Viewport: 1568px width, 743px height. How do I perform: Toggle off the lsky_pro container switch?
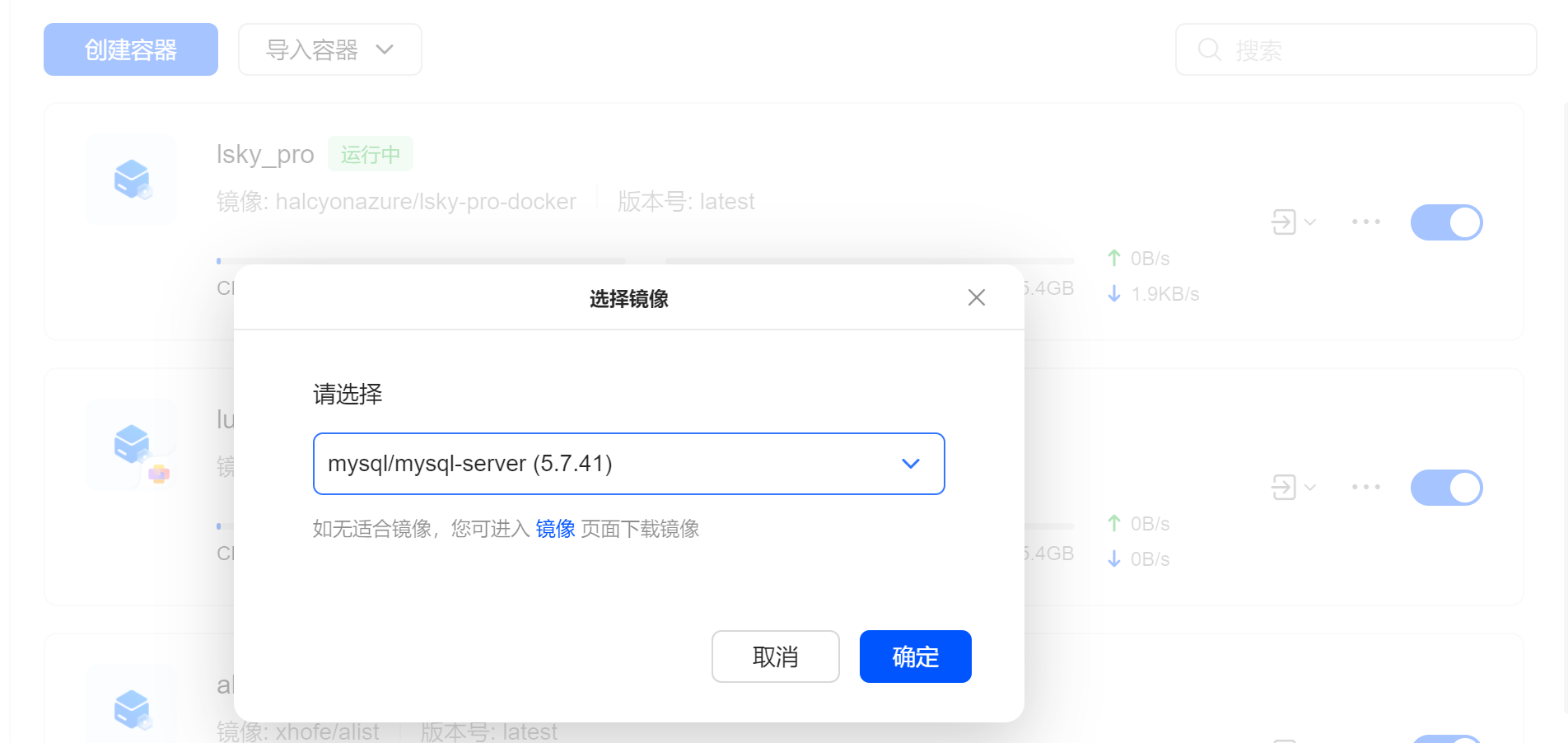coord(1446,222)
